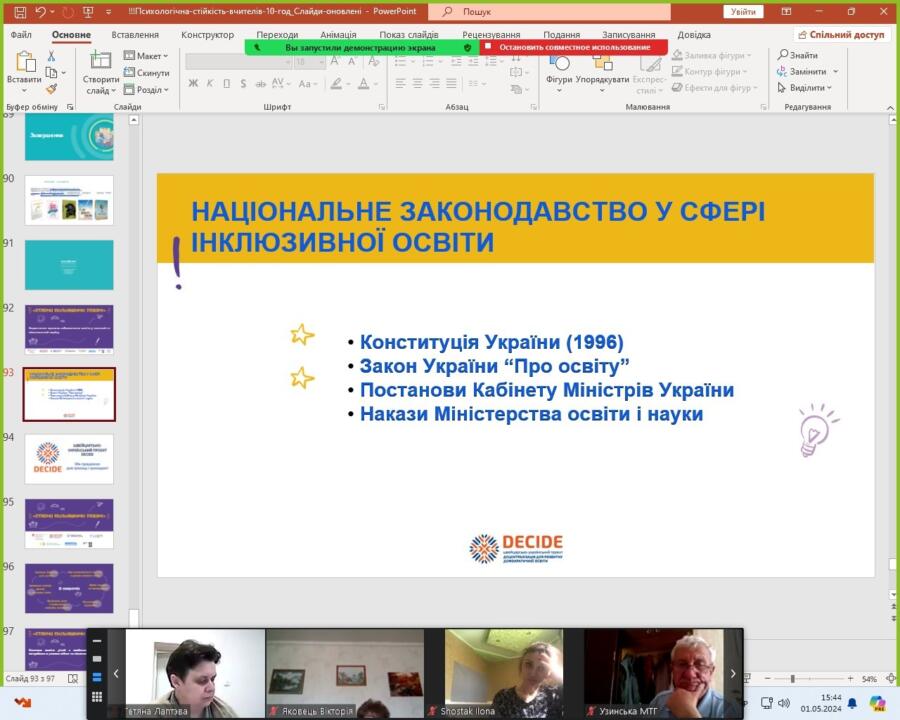Open the Arrange (Упорядкувати) menu

coord(602,72)
